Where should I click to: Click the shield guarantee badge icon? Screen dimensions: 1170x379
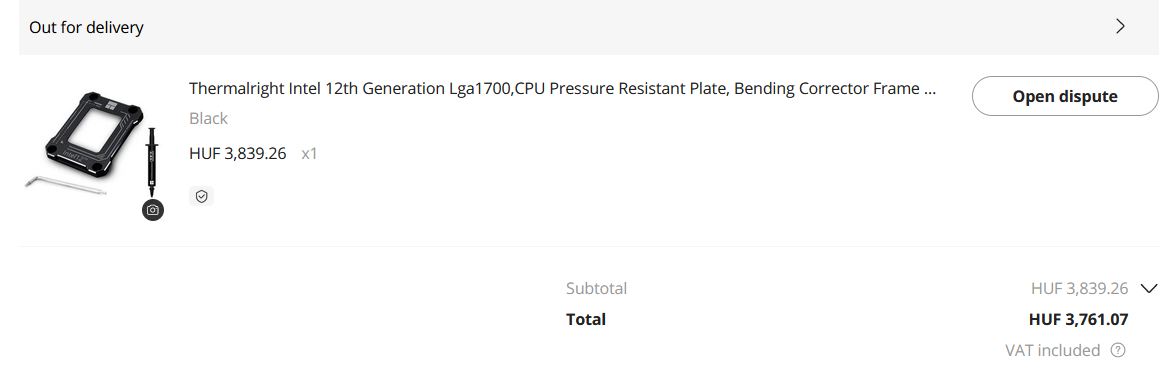pos(201,196)
